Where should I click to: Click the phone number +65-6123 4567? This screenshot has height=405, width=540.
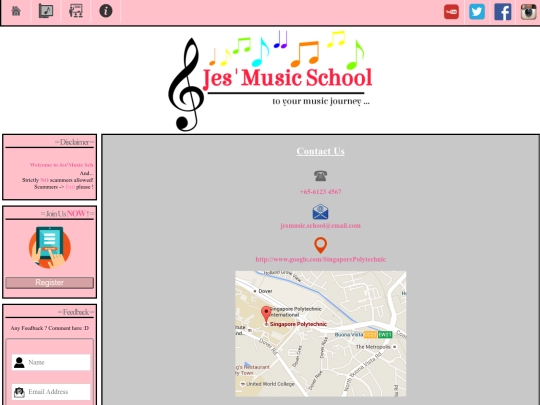click(320, 192)
